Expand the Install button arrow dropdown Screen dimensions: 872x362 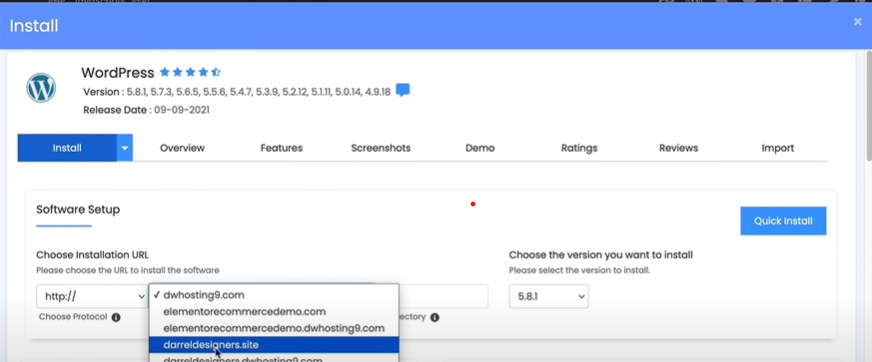coord(125,148)
